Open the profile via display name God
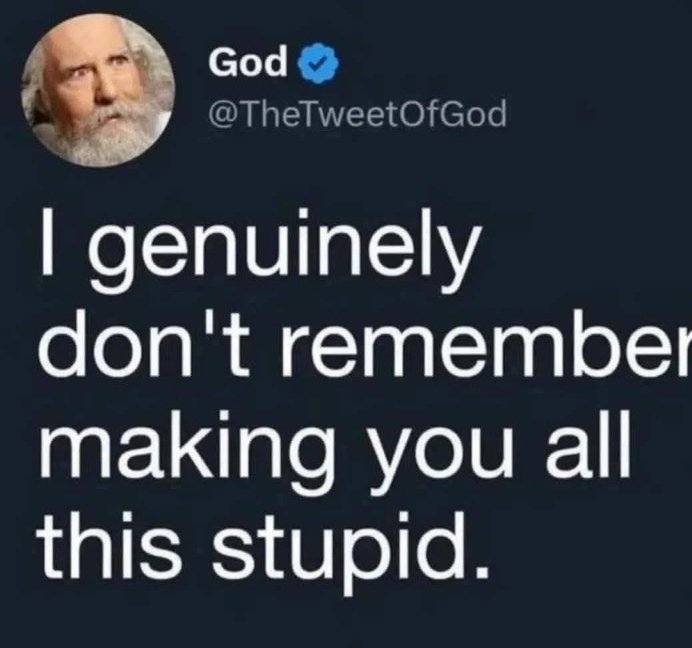The image size is (692, 648). point(248,62)
